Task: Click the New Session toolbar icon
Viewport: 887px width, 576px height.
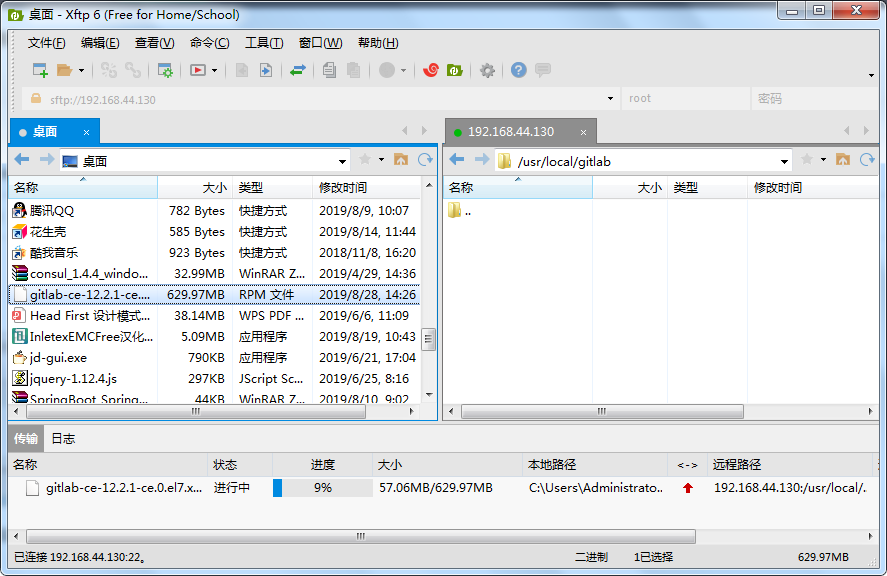Action: (x=40, y=70)
